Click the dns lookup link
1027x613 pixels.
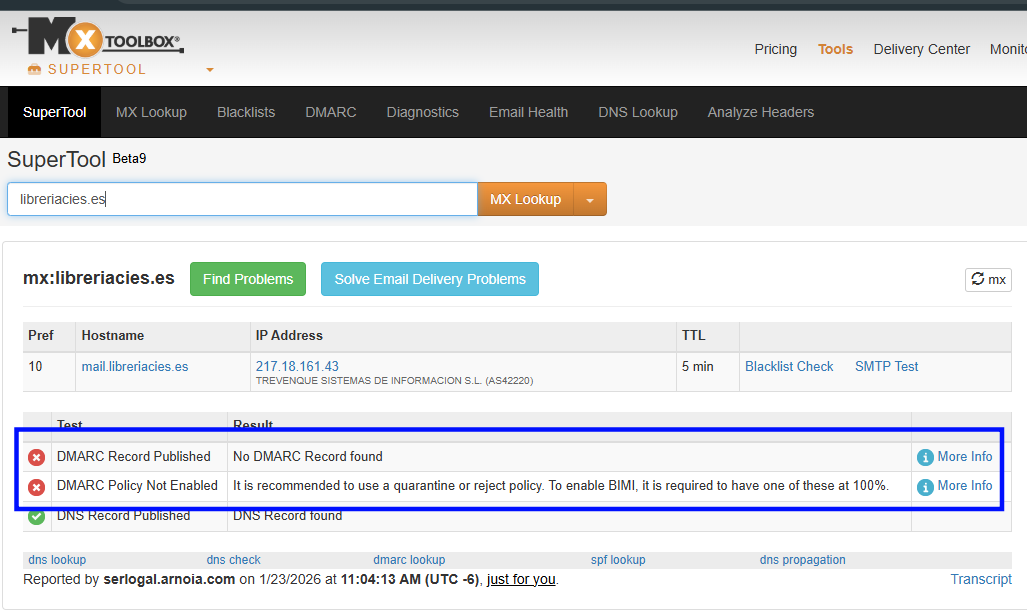coord(57,560)
